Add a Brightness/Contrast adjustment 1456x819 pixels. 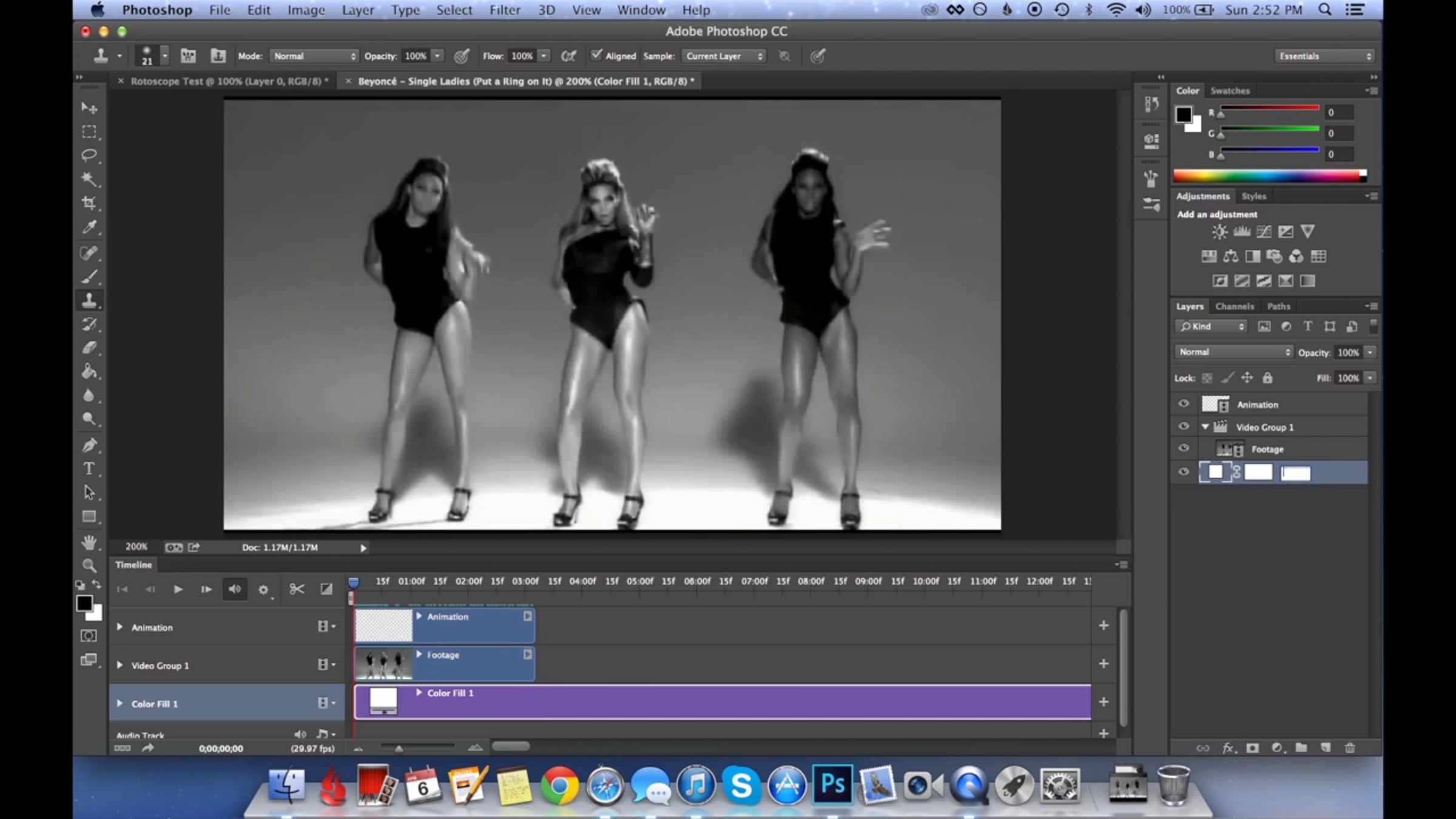[x=1219, y=232]
